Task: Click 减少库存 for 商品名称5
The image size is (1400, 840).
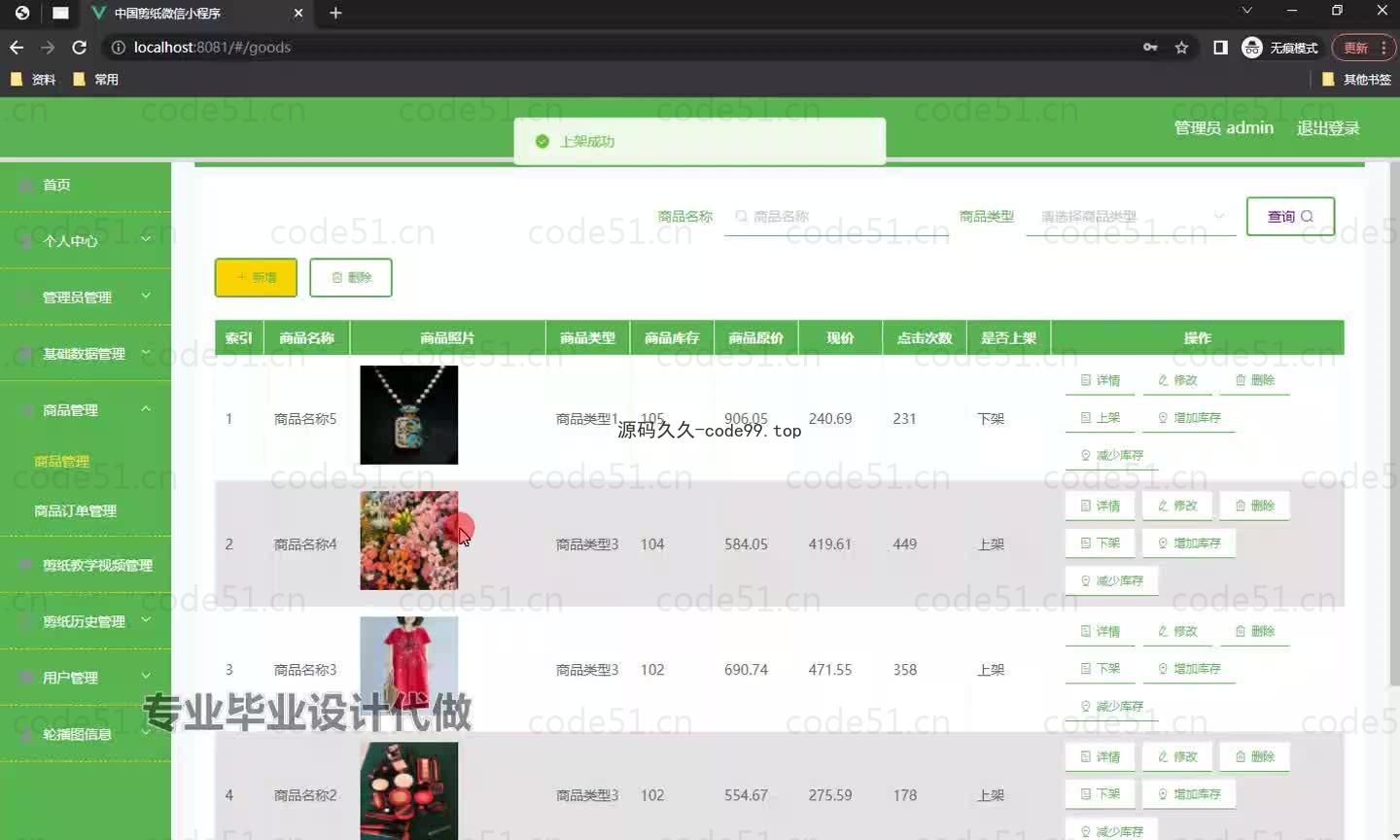Action: [x=1112, y=455]
